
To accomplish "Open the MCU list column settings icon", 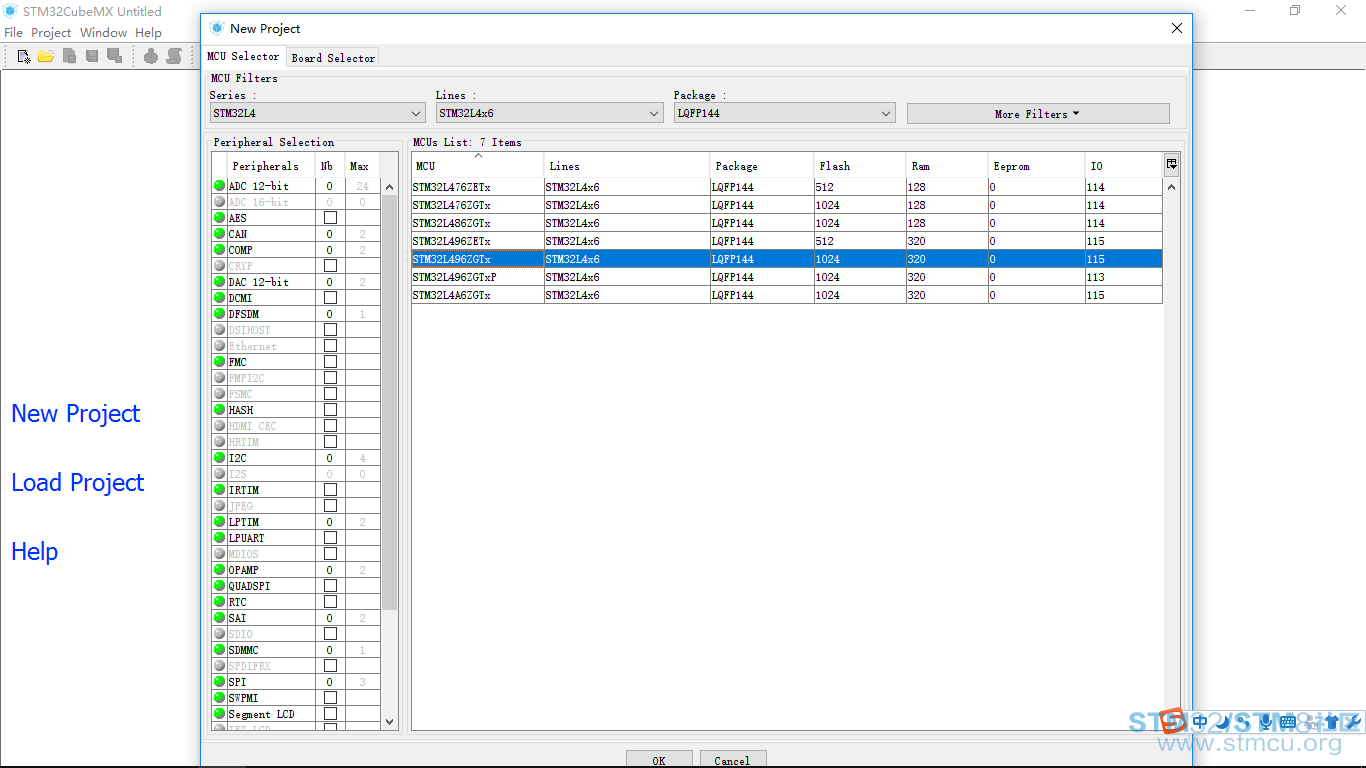I will [1172, 164].
